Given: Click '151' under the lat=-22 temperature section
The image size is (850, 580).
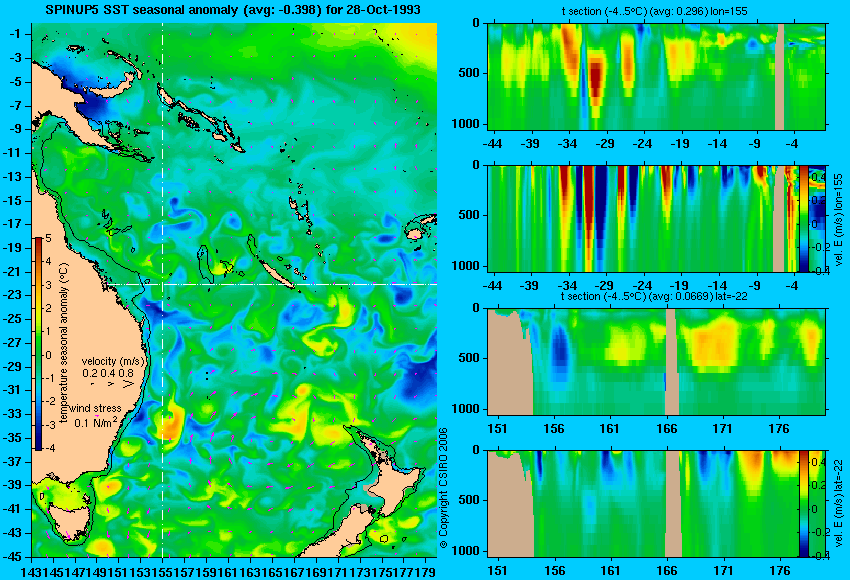Looking at the screenshot, I should (x=497, y=429).
